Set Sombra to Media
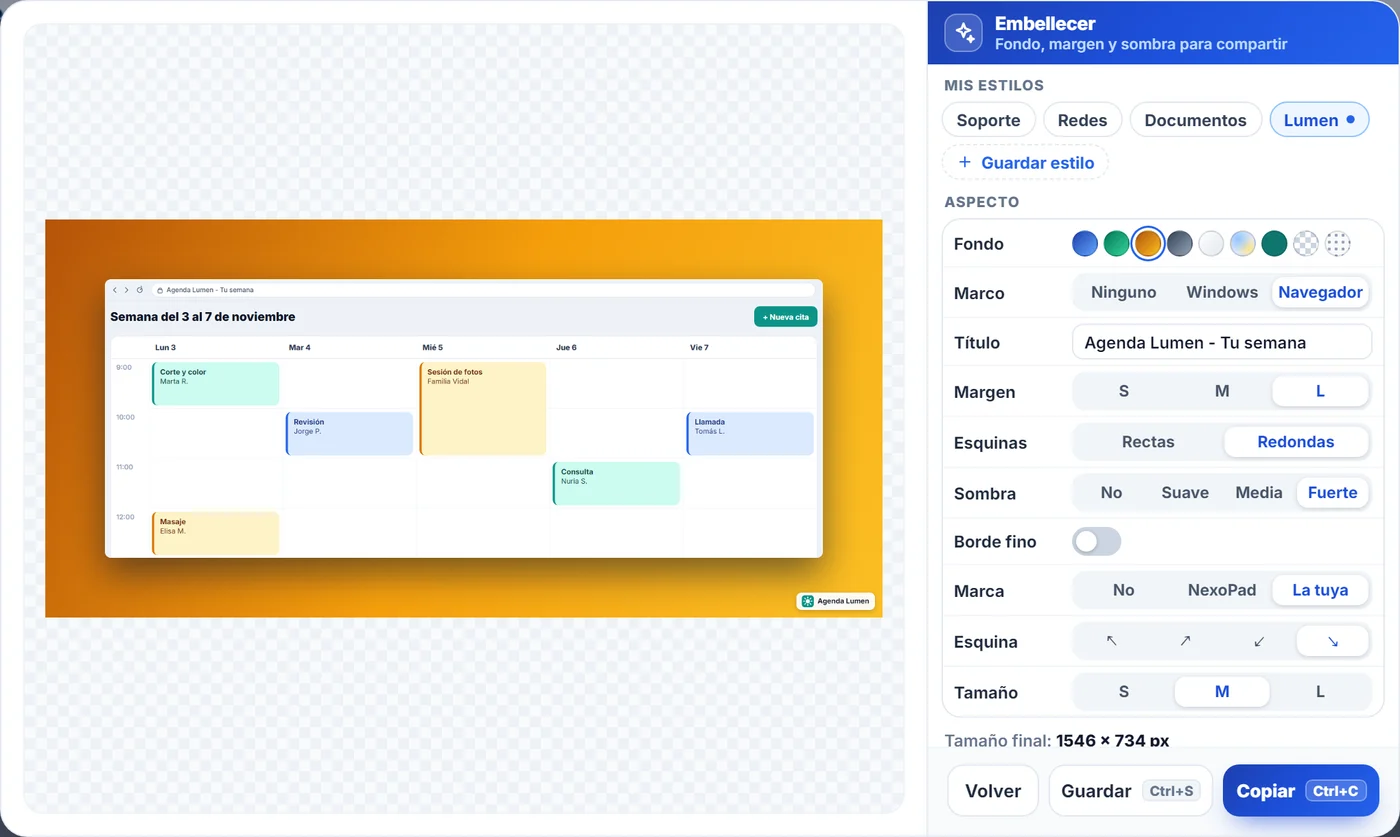Image resolution: width=1400 pixels, height=837 pixels. coord(1259,493)
